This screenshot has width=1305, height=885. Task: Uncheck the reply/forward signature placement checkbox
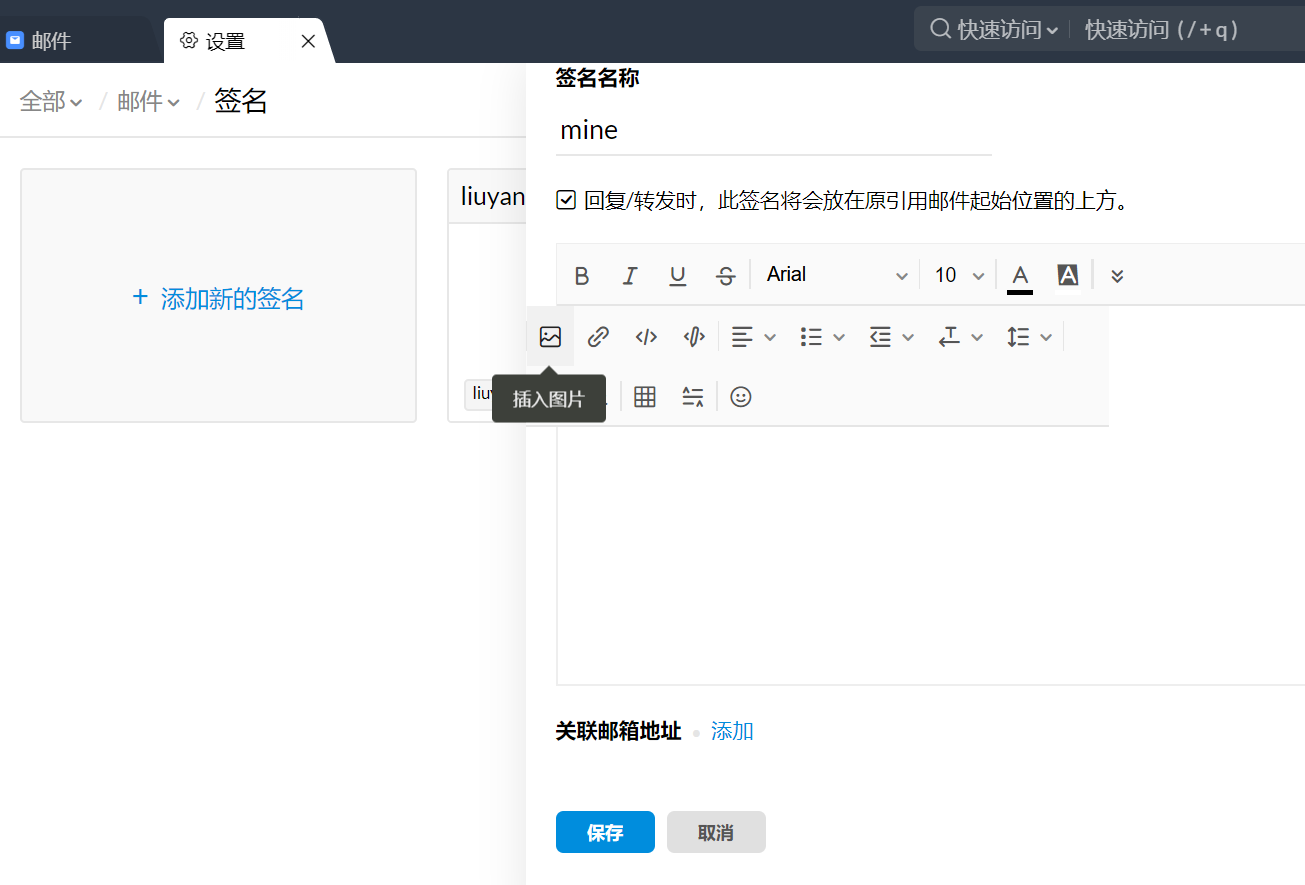tap(566, 201)
